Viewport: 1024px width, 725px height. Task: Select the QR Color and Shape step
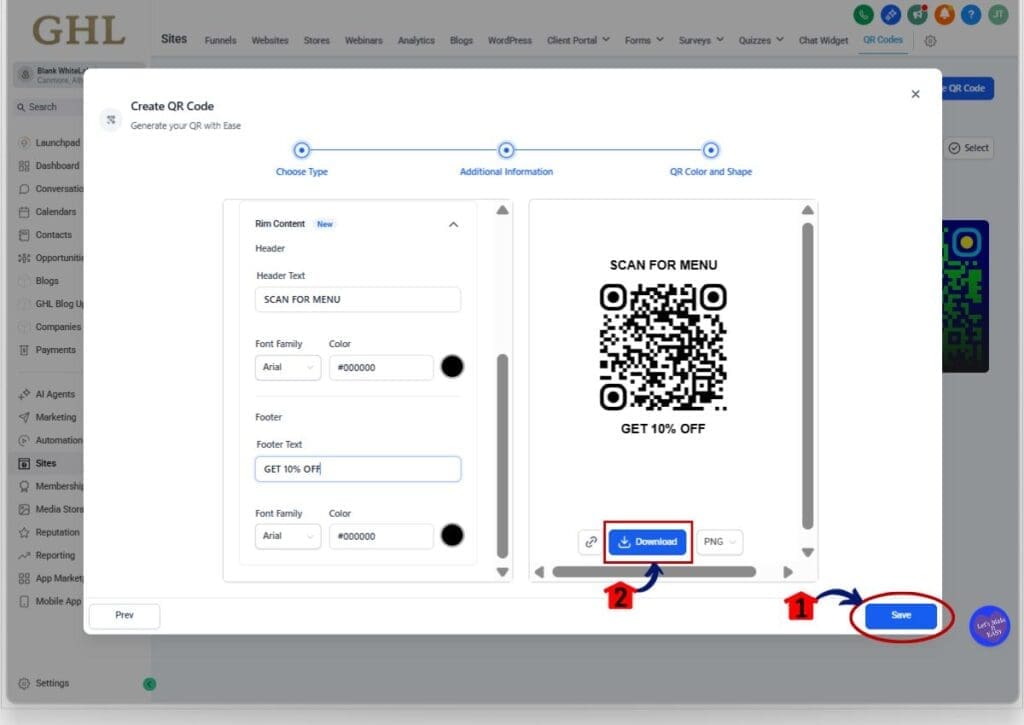711,150
